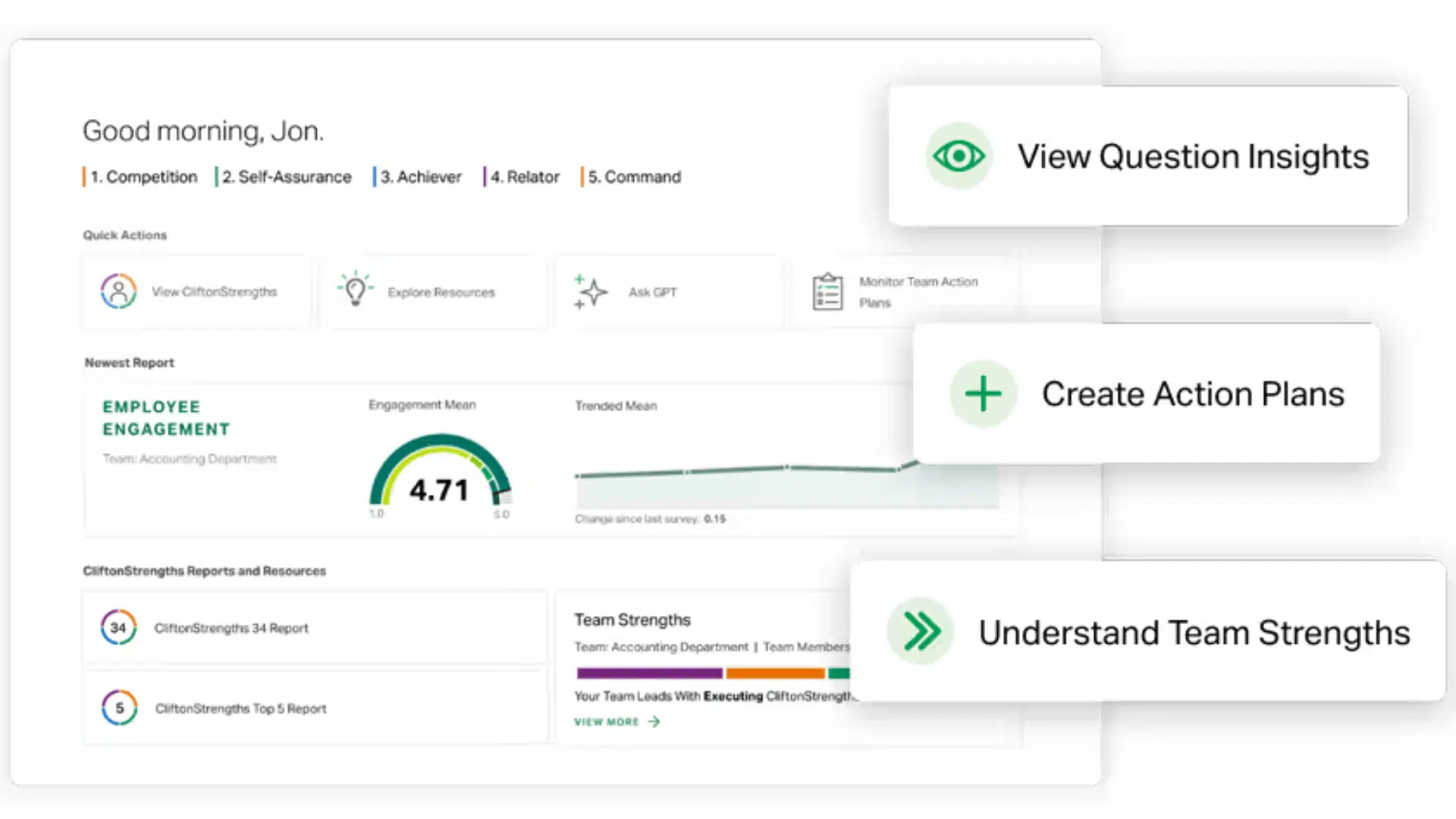Select Ask GPT quick action
Viewport: 1456px width, 819px height.
tap(668, 292)
